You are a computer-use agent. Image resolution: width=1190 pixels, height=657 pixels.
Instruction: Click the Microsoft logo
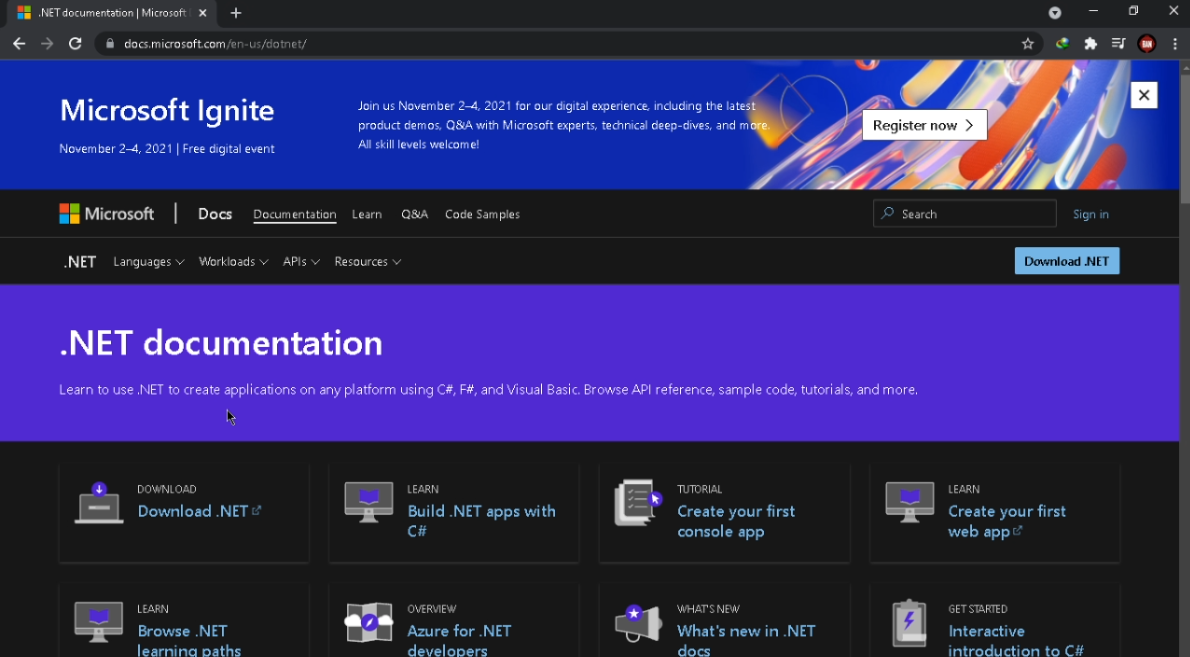coord(107,214)
